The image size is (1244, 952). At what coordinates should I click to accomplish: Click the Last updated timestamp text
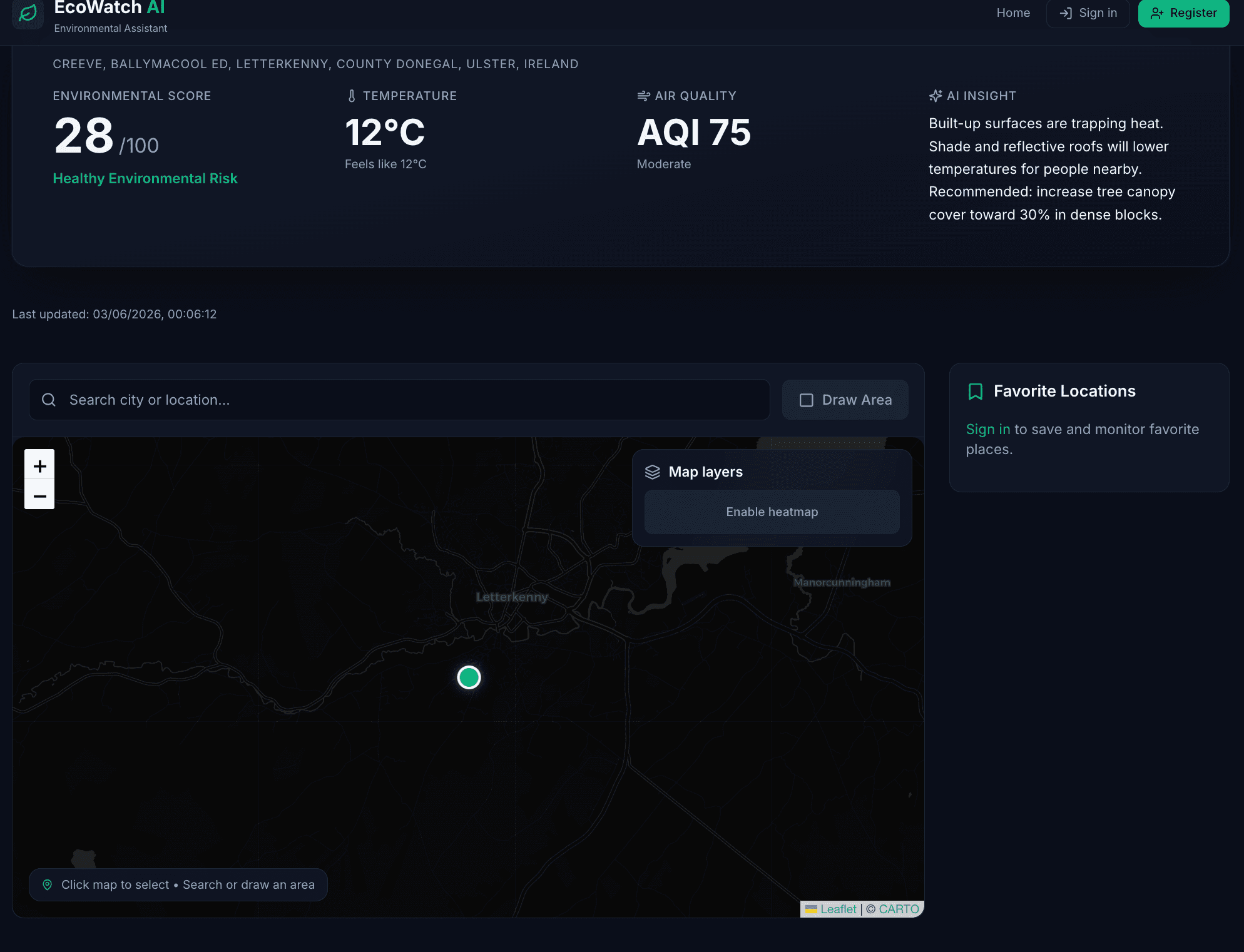click(115, 314)
